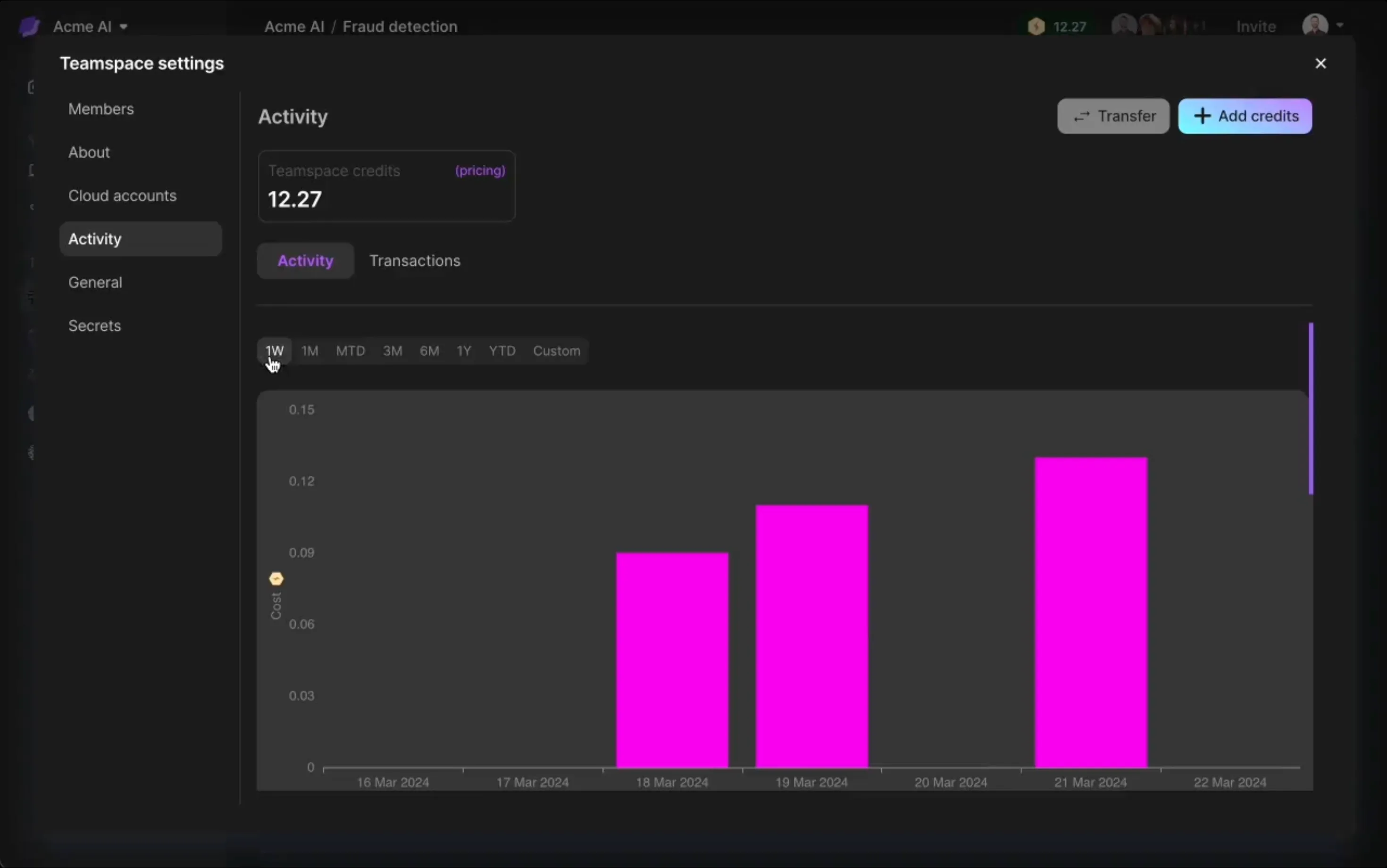
Task: Click the Fraud detection breadcrumb
Action: point(400,26)
